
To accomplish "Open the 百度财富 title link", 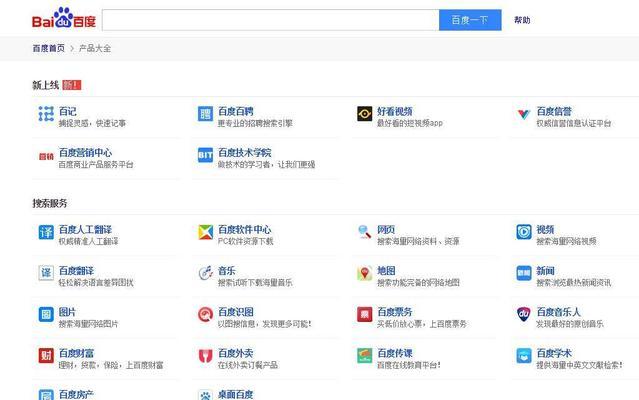I will click(76, 353).
